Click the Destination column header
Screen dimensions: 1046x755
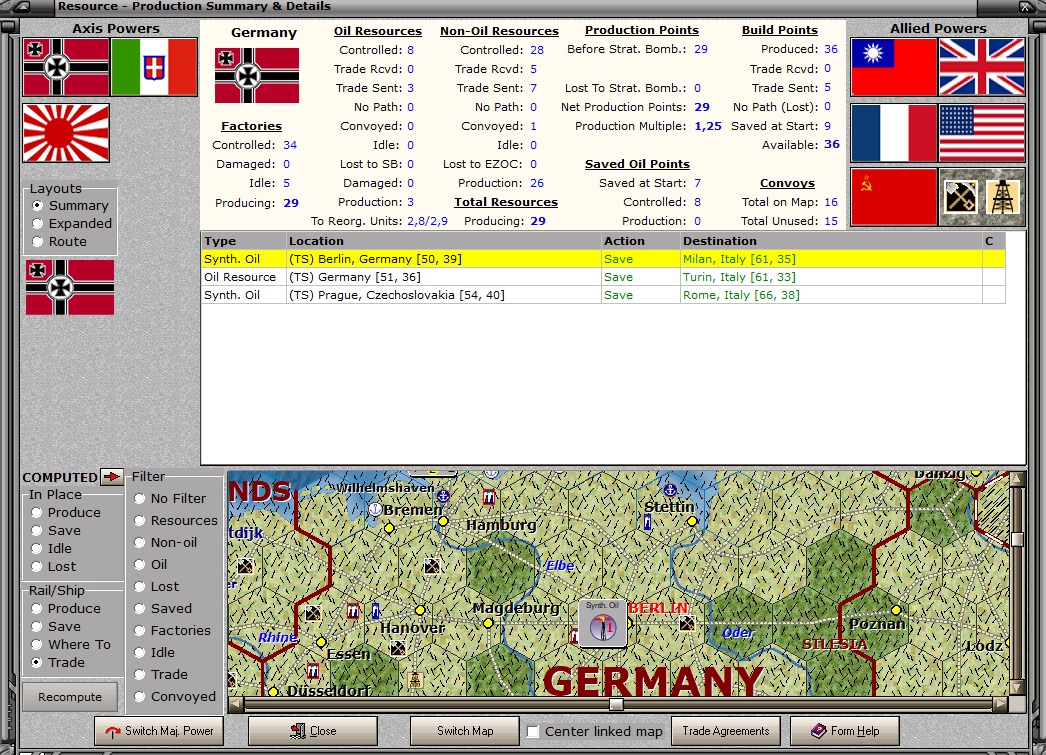(x=831, y=241)
